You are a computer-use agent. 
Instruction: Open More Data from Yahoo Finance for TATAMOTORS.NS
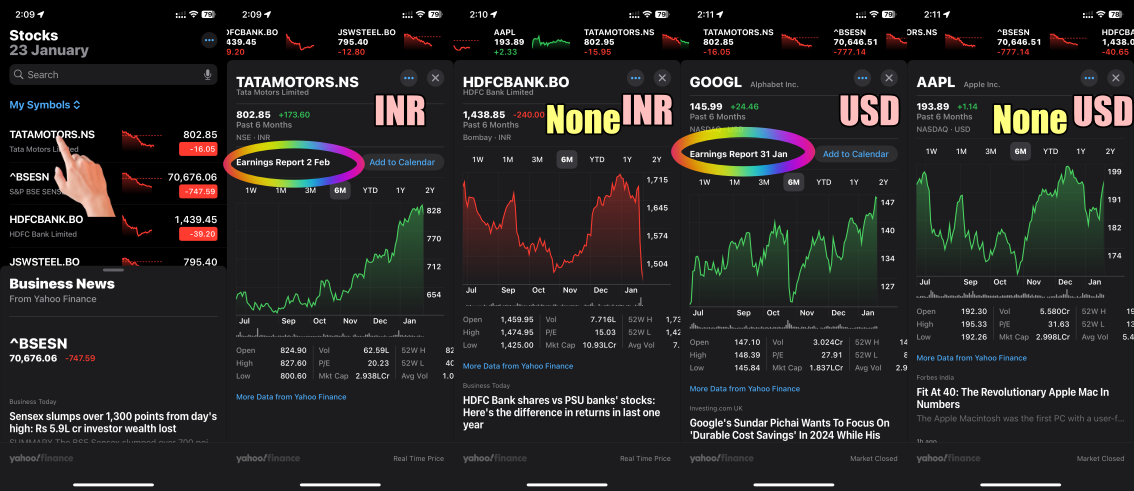(x=291, y=397)
